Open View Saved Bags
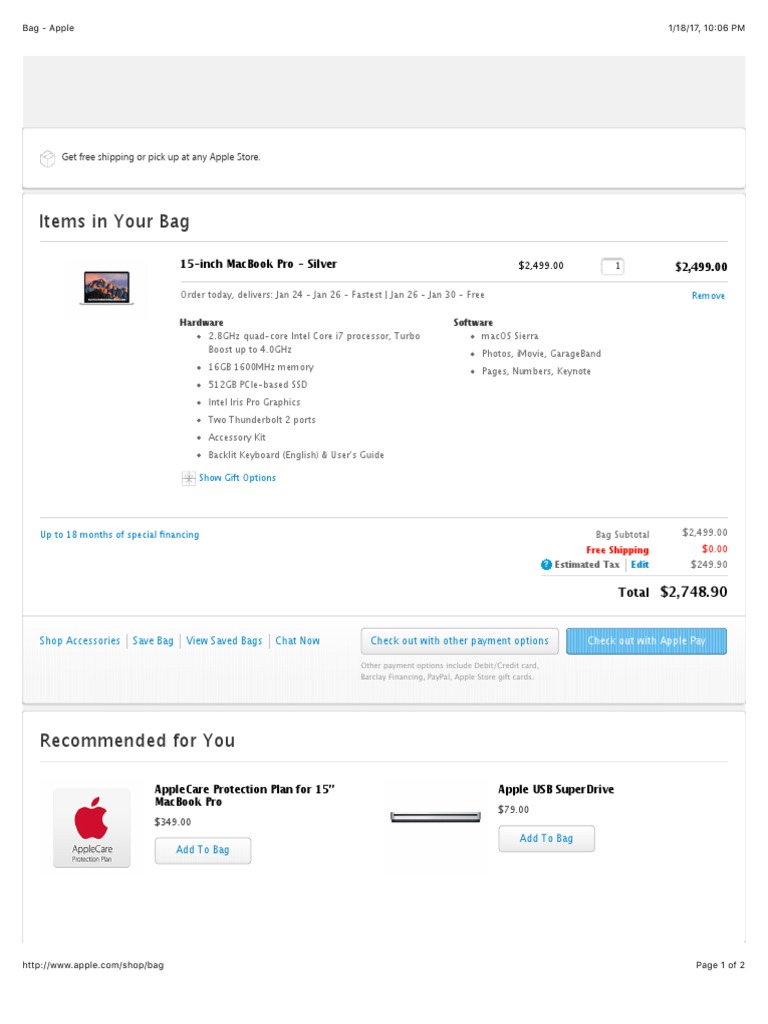 point(224,641)
